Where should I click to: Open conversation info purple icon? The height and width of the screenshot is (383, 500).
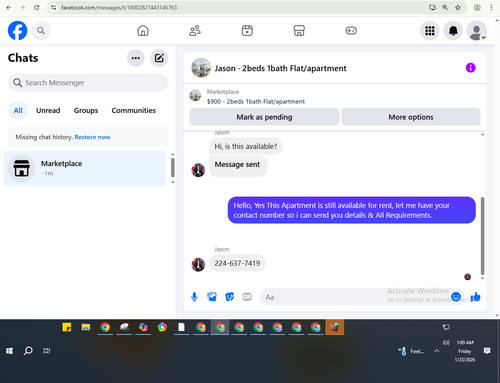click(470, 68)
